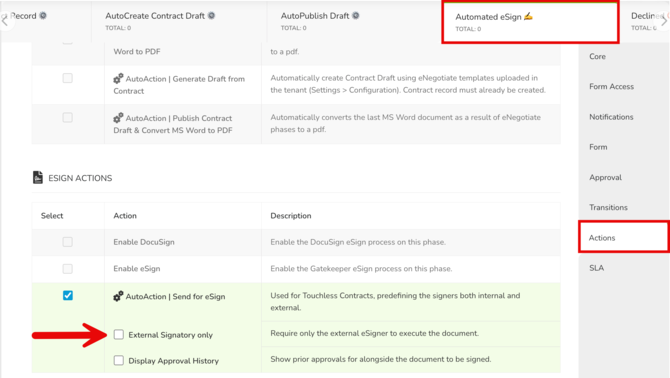Tick the Generate Draft from Contract checkbox
Image resolution: width=670 pixels, height=378 pixels.
(68, 78)
